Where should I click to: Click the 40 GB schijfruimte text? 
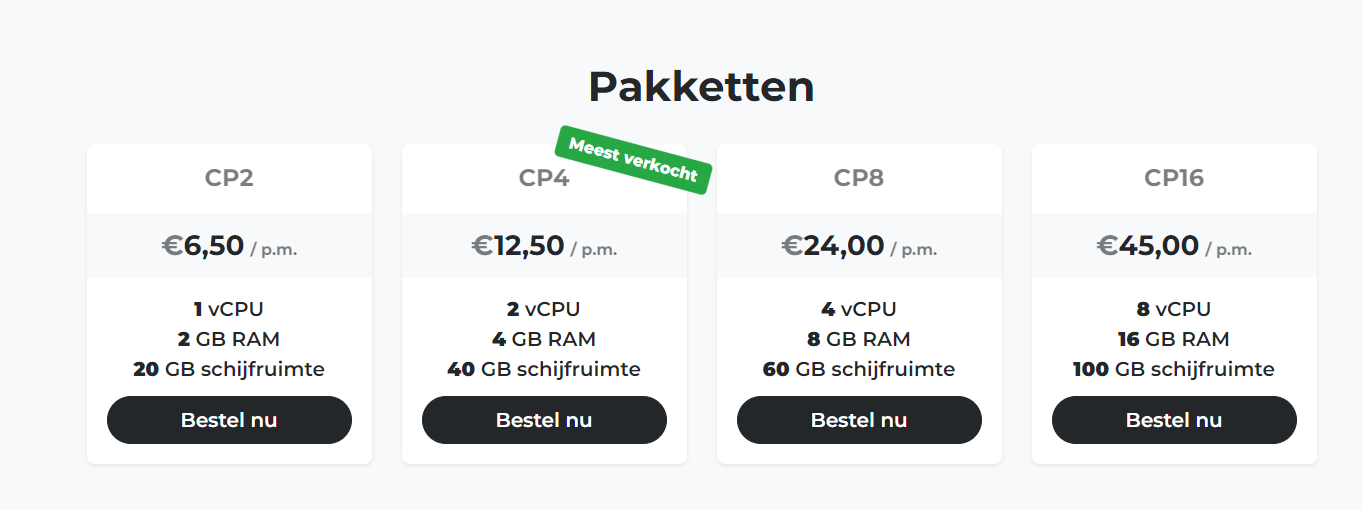click(544, 369)
